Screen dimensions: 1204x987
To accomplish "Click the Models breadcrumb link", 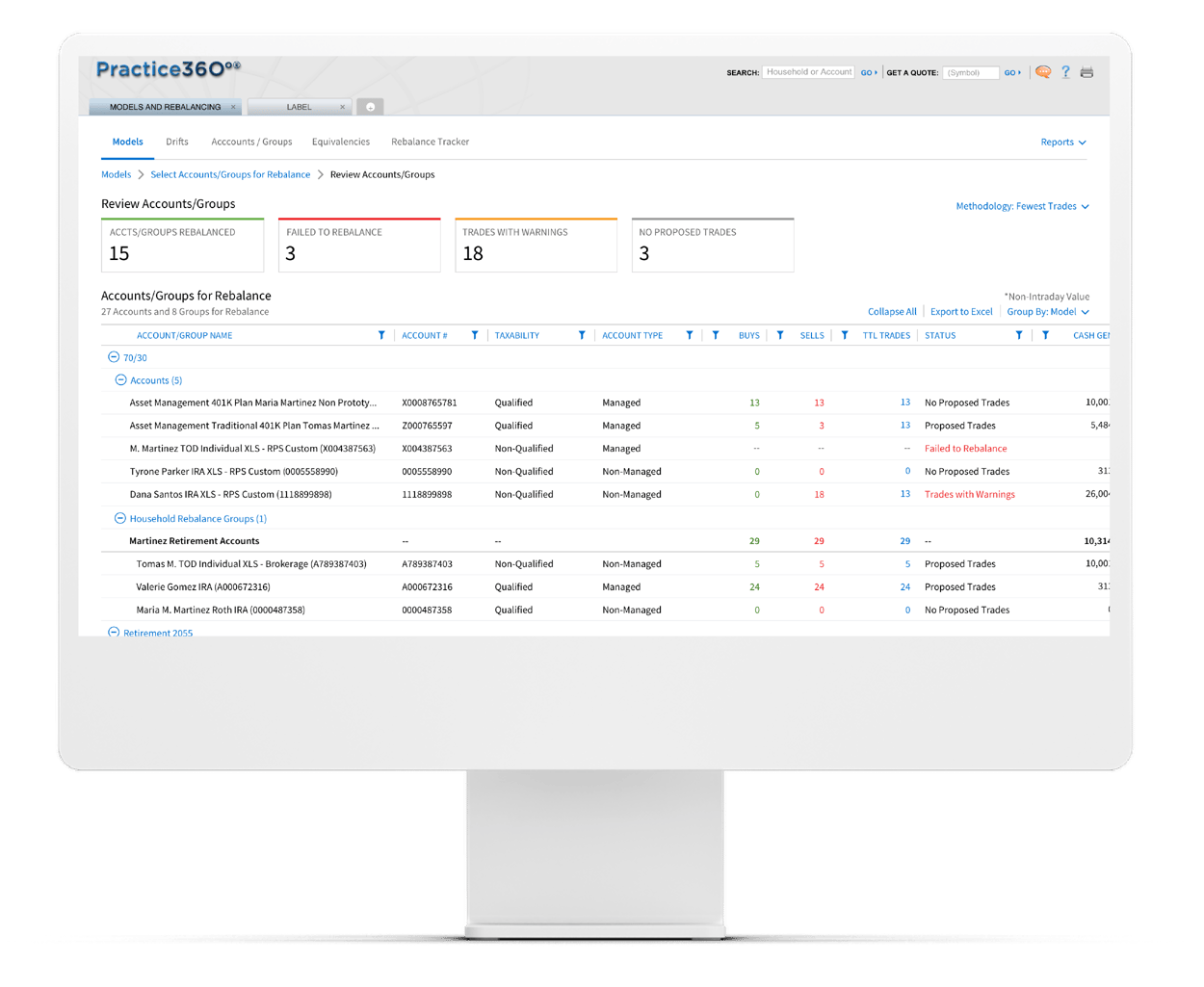I will coord(116,174).
